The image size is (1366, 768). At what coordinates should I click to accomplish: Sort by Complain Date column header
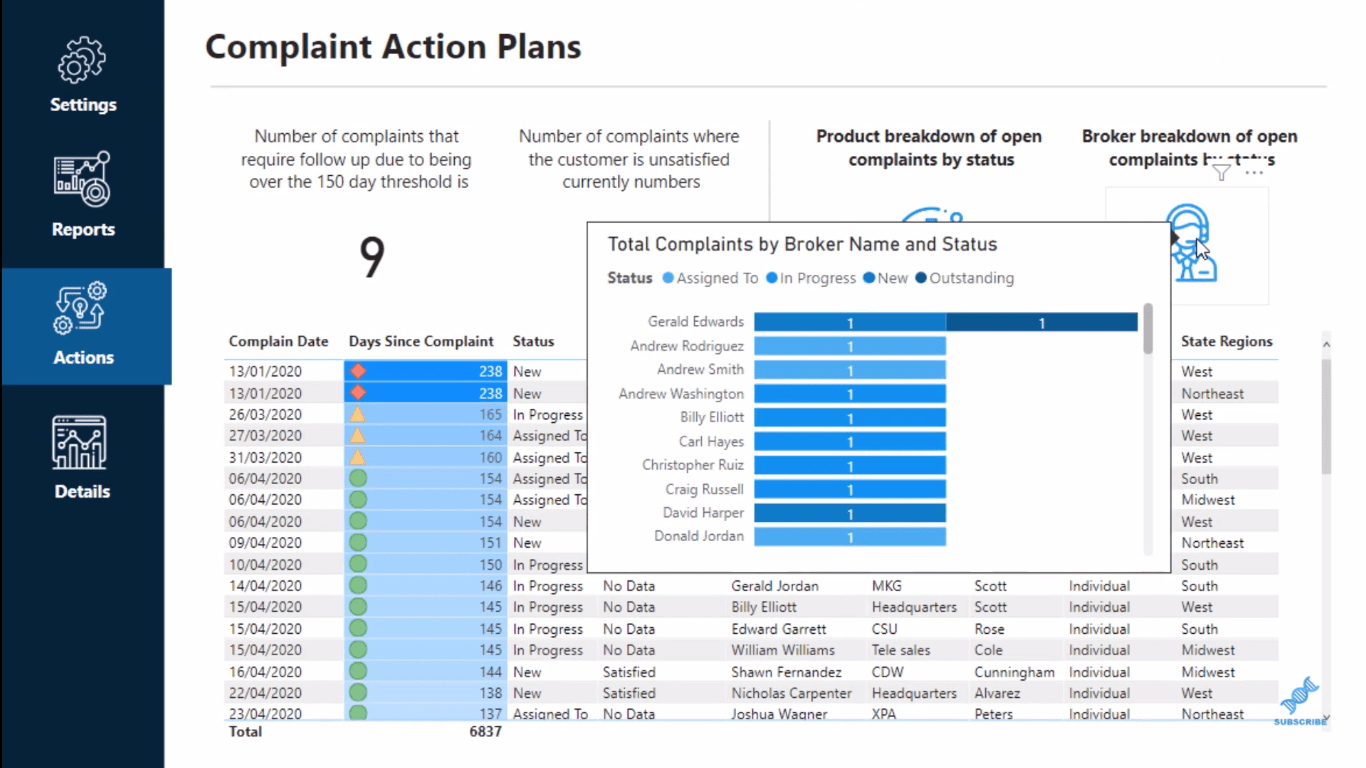click(278, 341)
